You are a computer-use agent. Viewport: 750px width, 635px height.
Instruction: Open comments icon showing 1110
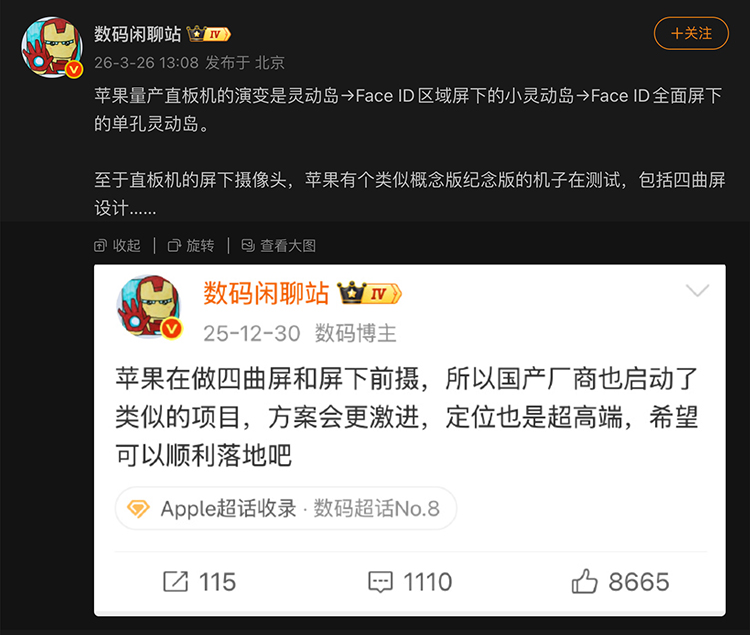pyautogui.click(x=380, y=582)
